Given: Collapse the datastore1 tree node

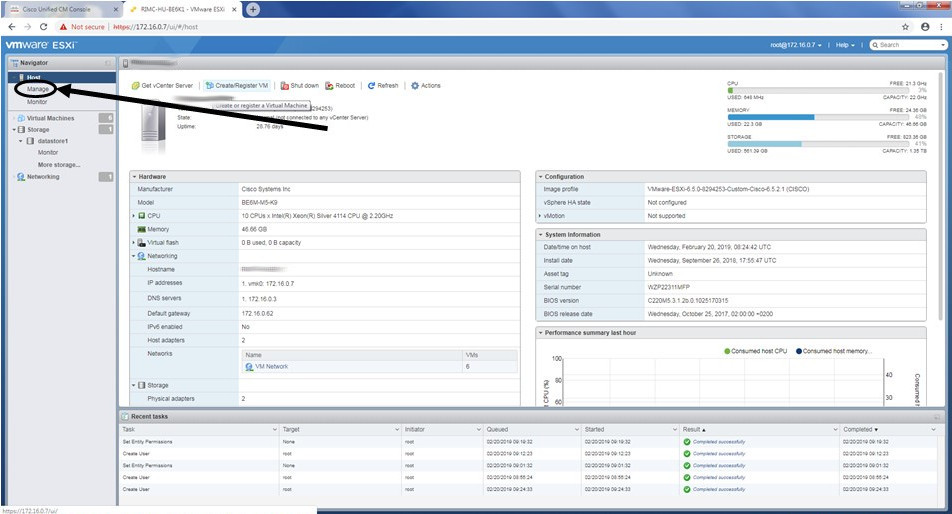Looking at the screenshot, I should (x=21, y=141).
